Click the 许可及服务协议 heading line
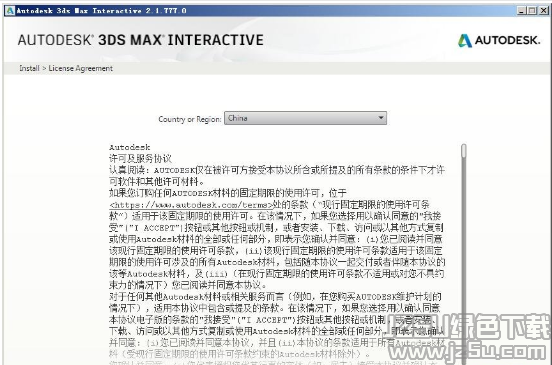This screenshot has width=552, height=365. [x=140, y=159]
